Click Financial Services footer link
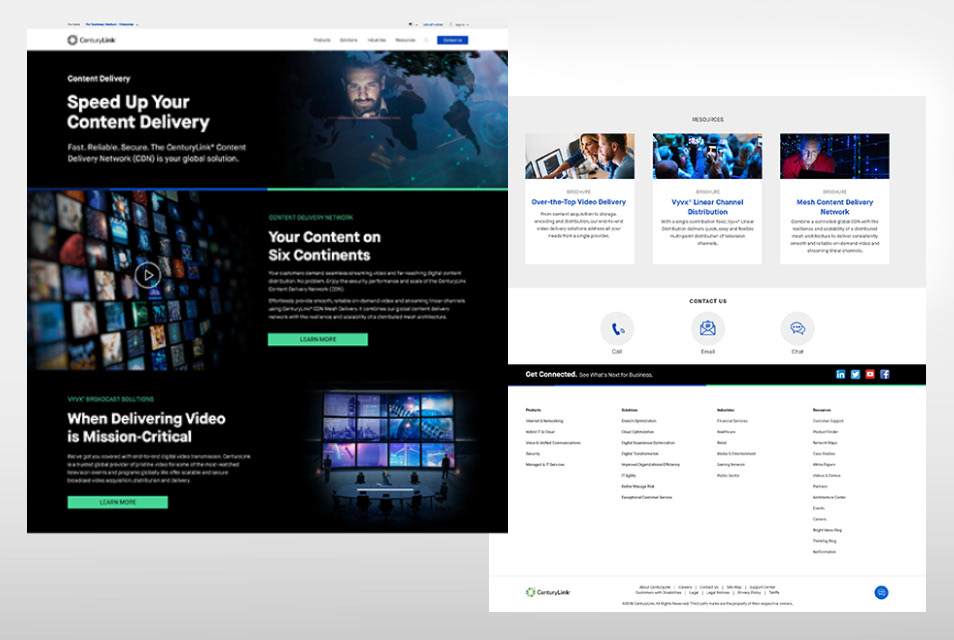Screen dimensions: 954x640 tap(733, 421)
